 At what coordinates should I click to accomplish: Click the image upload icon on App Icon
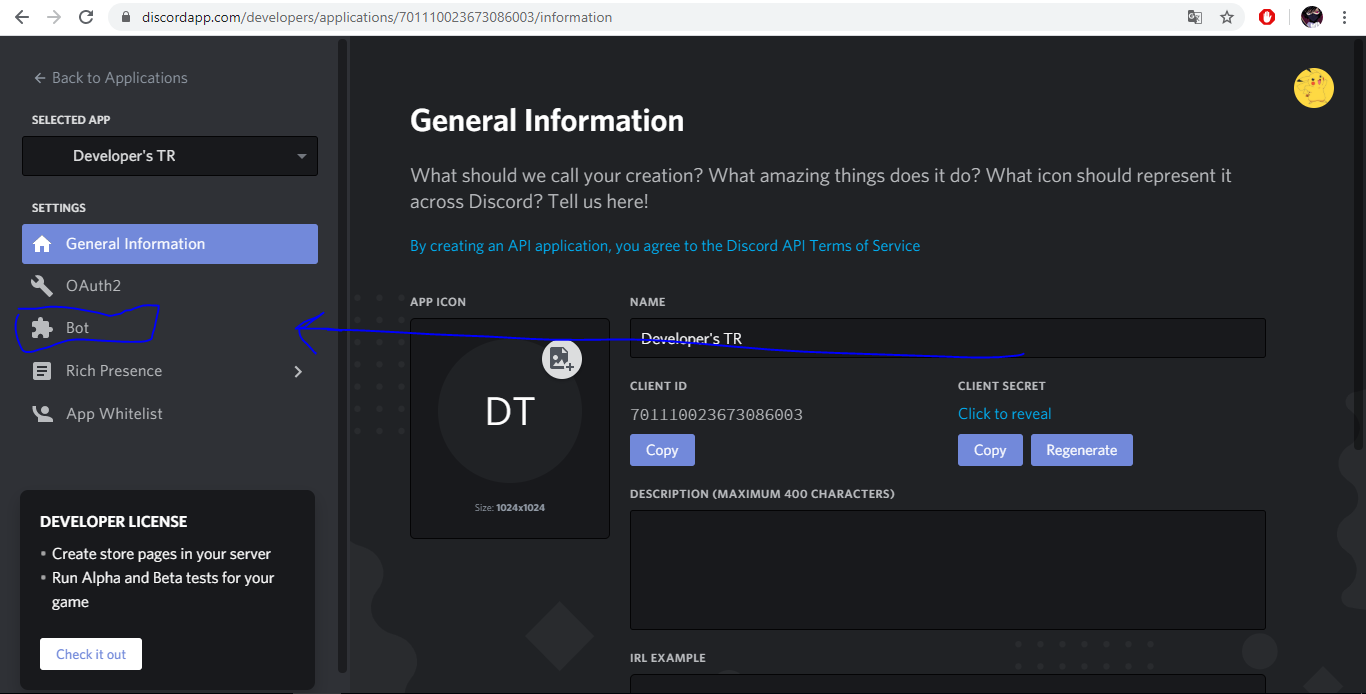click(560, 358)
